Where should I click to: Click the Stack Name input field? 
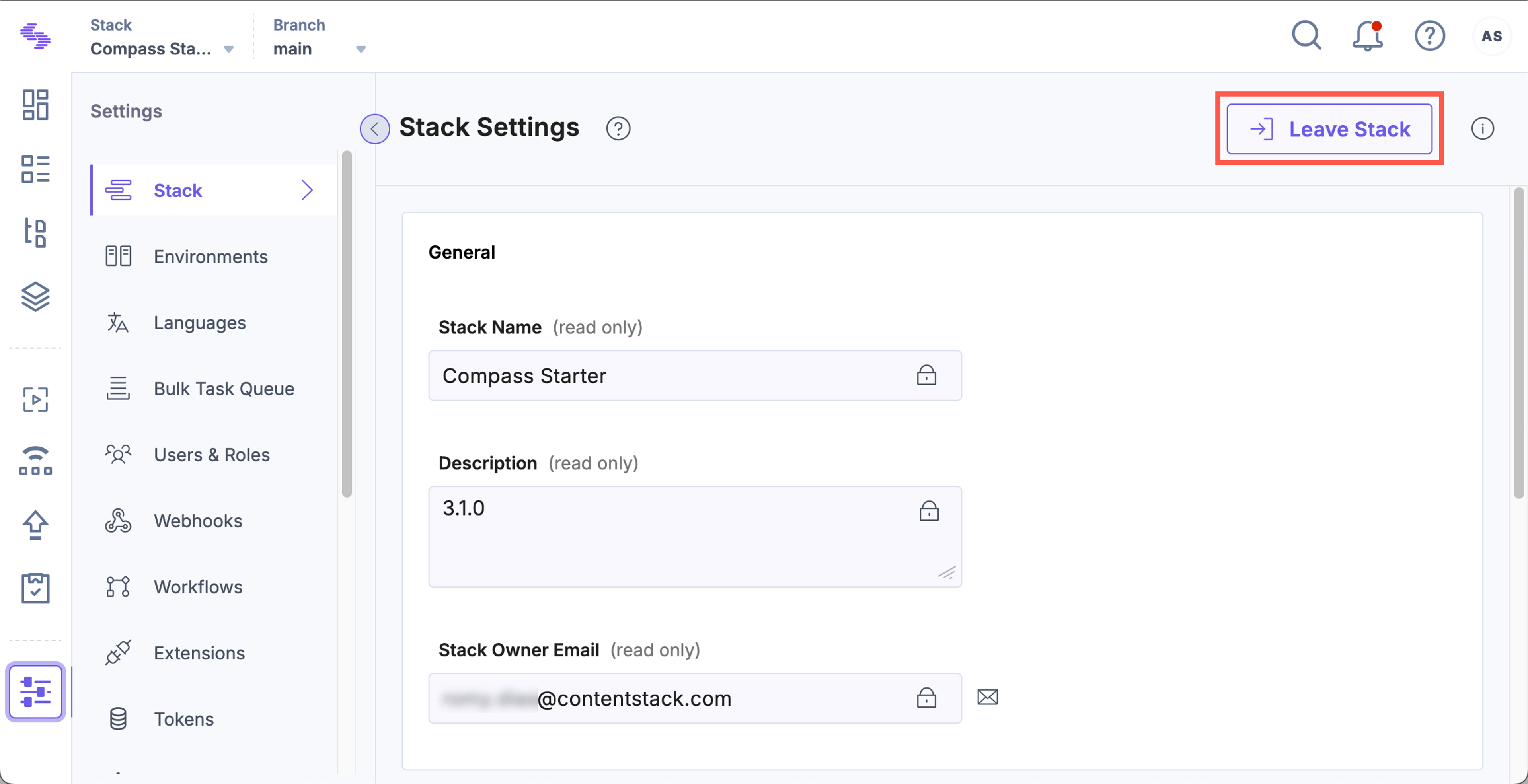(x=695, y=375)
